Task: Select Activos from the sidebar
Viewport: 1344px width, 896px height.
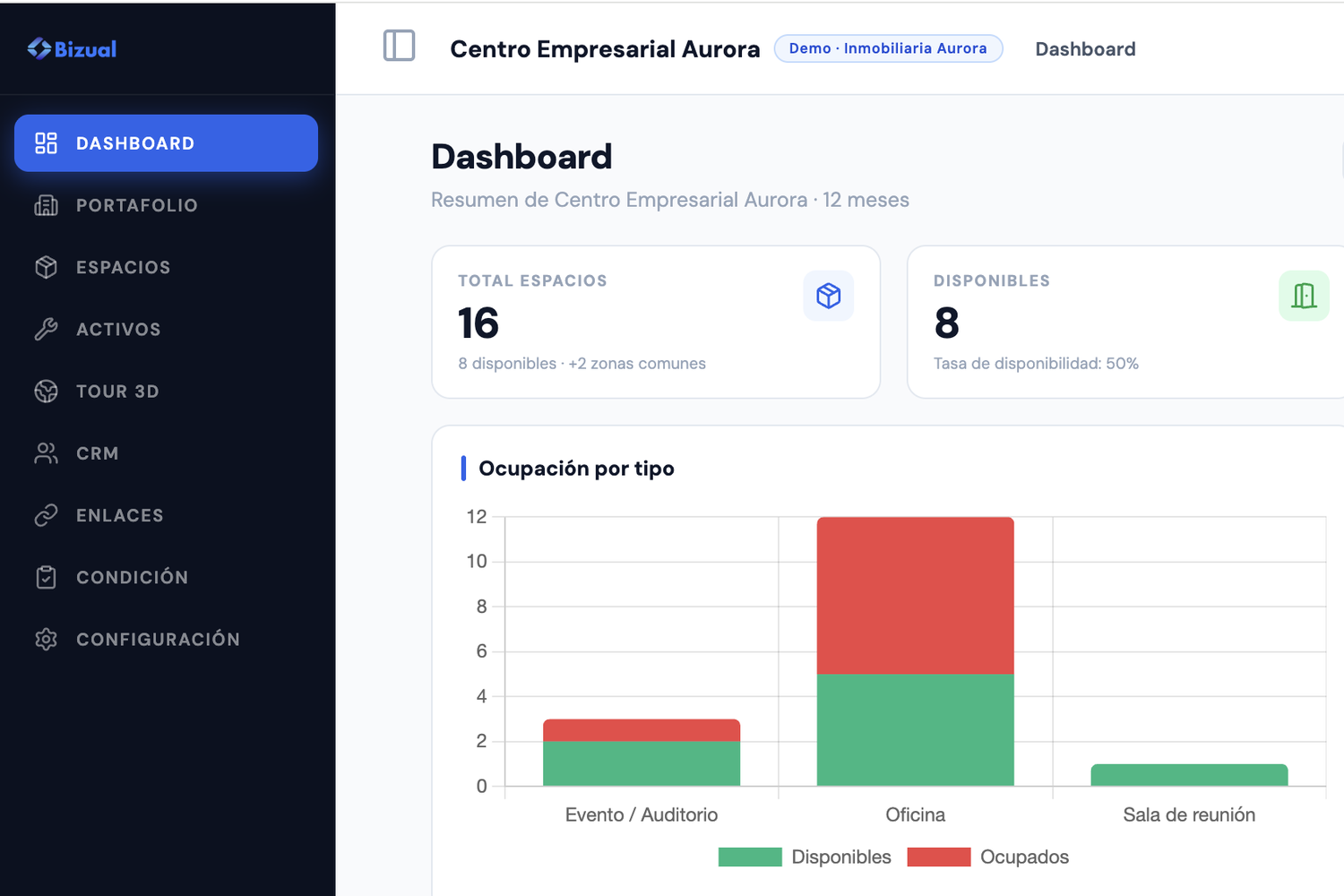Action: (x=166, y=329)
